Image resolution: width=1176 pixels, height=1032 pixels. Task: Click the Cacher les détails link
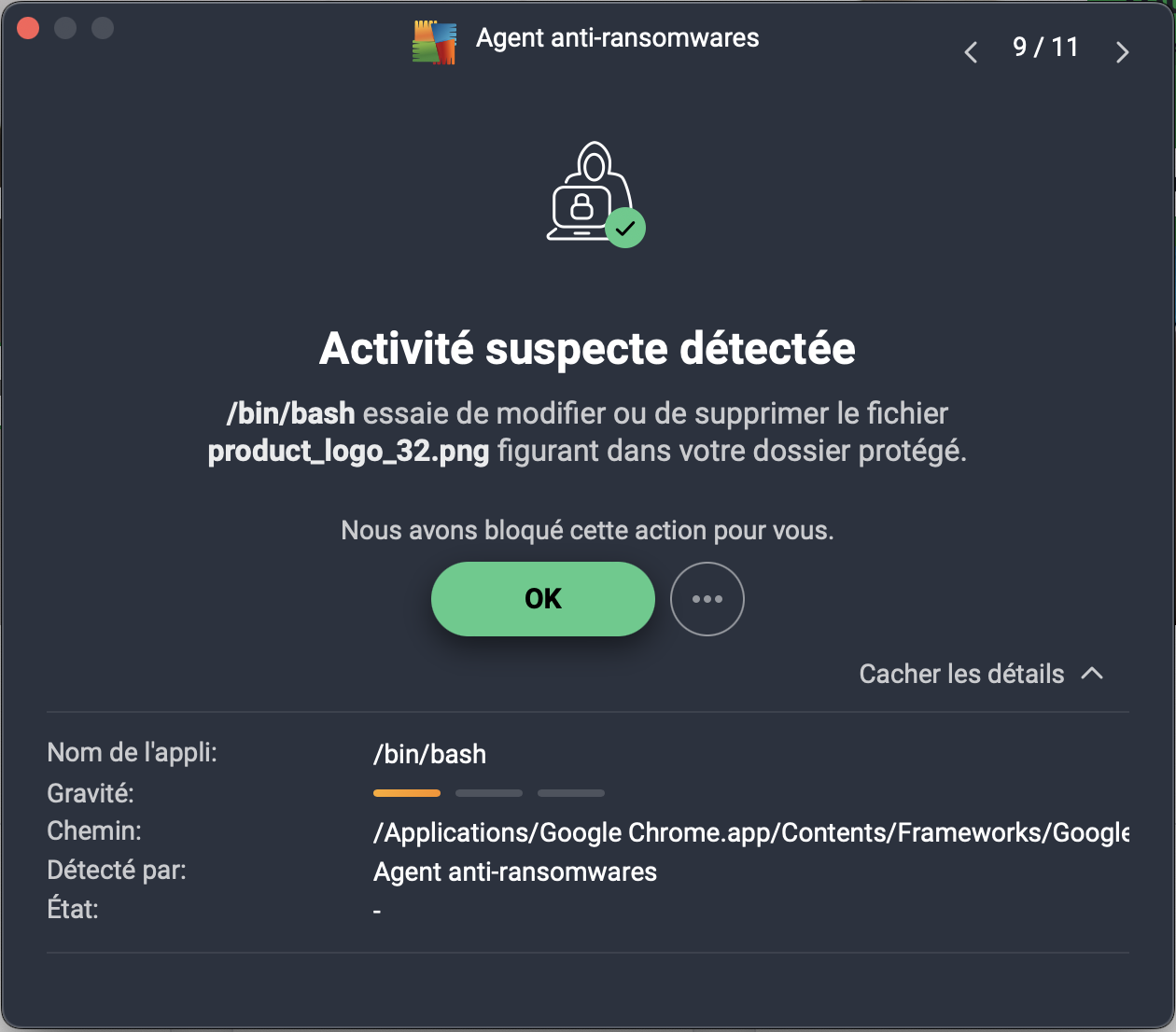pos(961,674)
